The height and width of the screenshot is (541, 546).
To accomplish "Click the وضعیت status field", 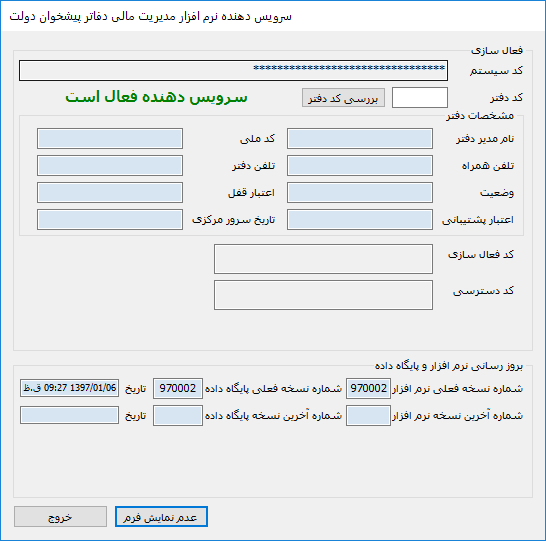I will coord(360,193).
